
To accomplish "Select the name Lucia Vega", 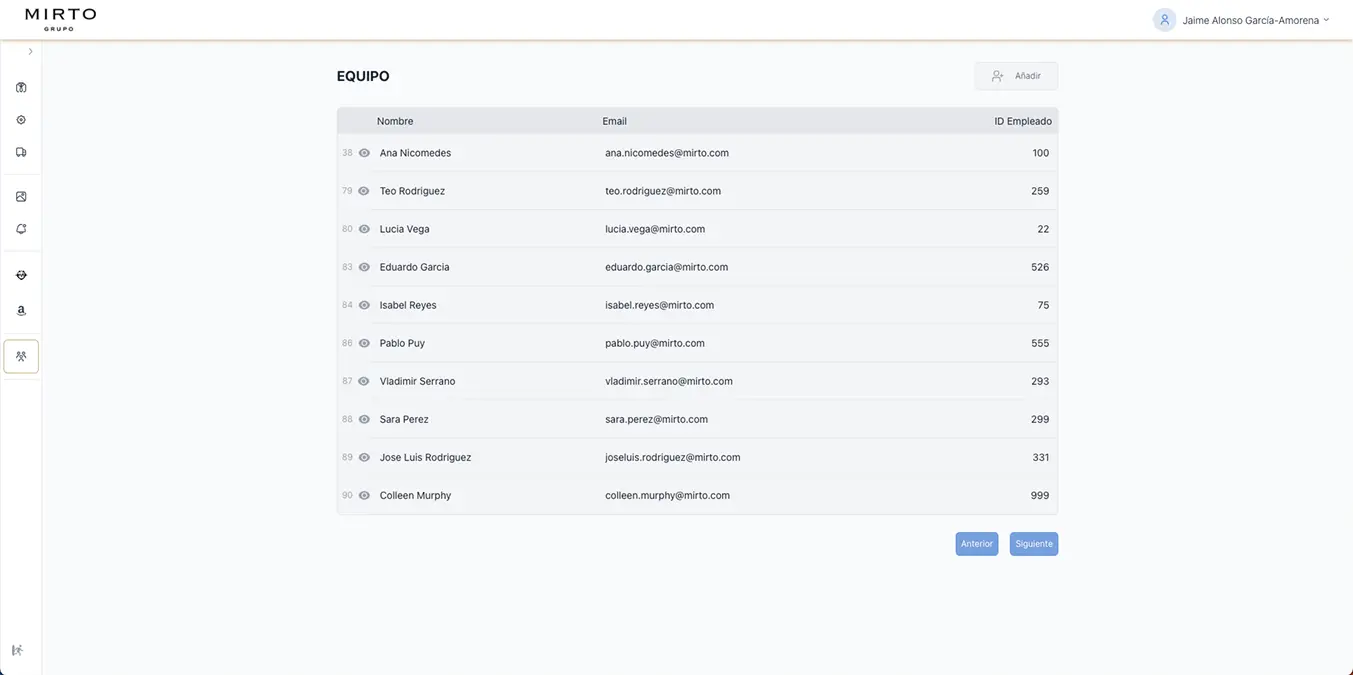I will pyautogui.click(x=404, y=229).
